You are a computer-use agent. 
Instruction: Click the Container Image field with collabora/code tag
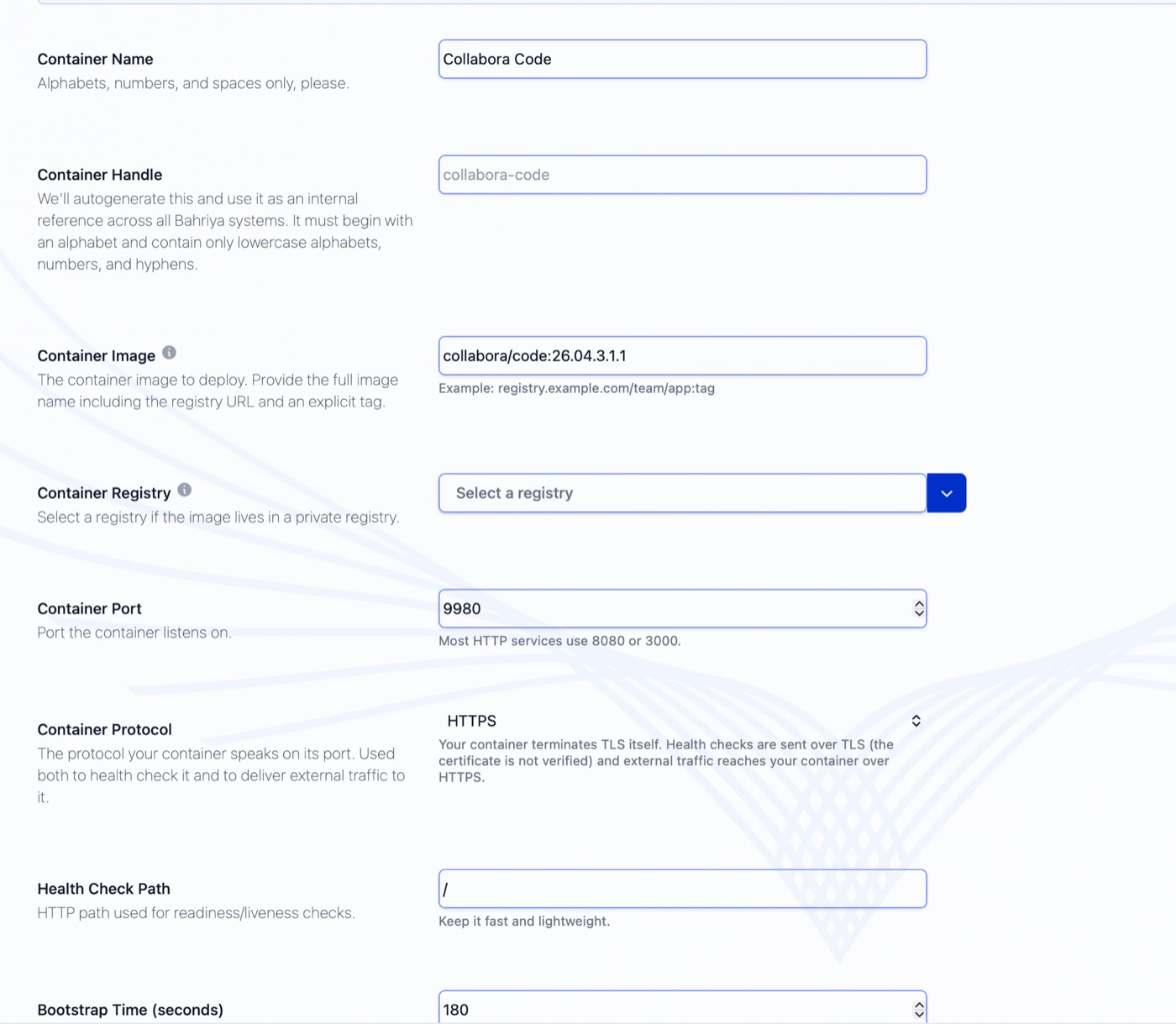point(682,356)
